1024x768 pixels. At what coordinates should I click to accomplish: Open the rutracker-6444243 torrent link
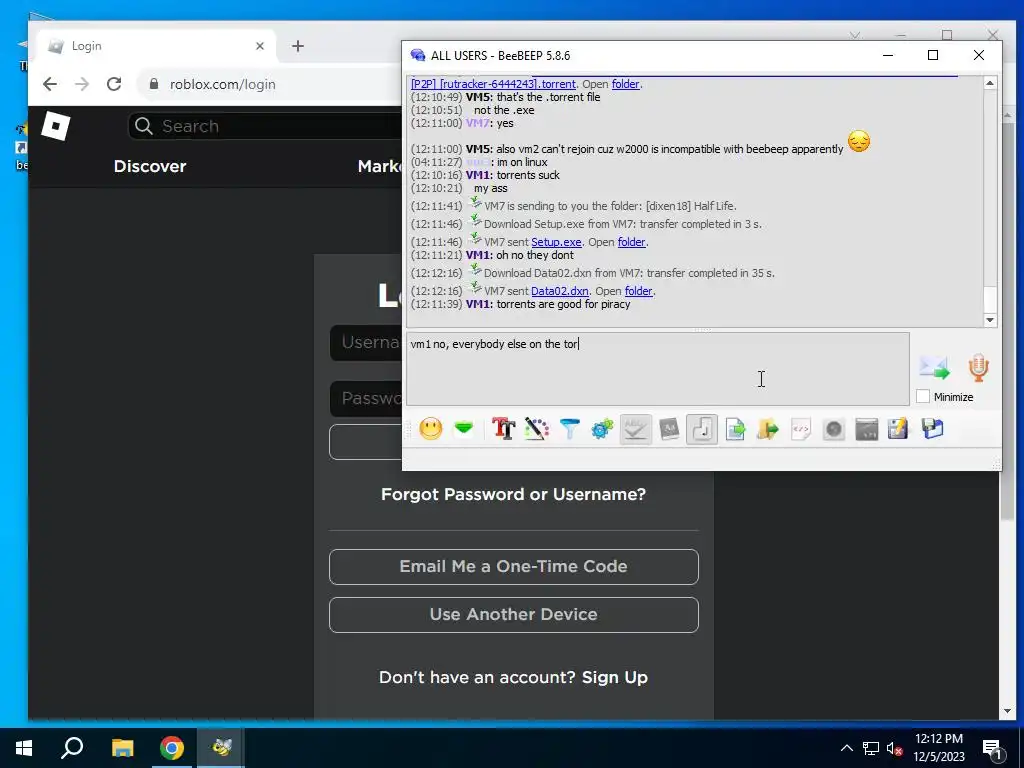[493, 84]
